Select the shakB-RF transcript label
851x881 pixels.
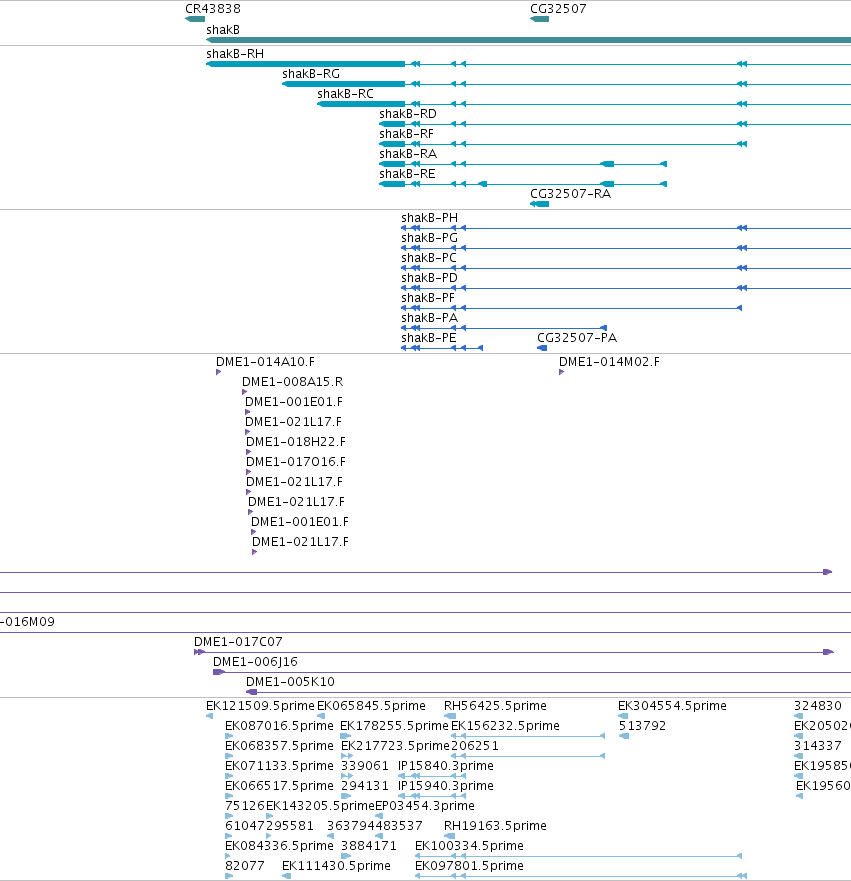[406, 134]
